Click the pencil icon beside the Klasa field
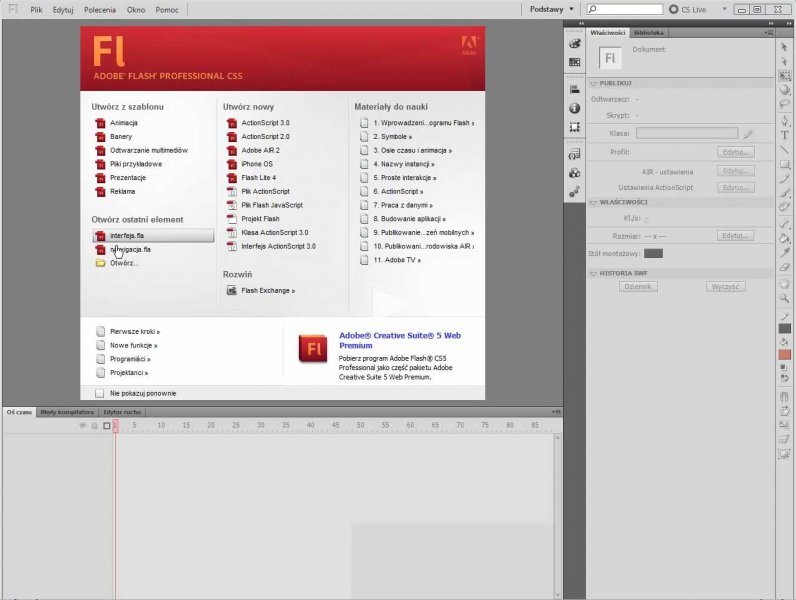The image size is (796, 600). click(x=748, y=132)
